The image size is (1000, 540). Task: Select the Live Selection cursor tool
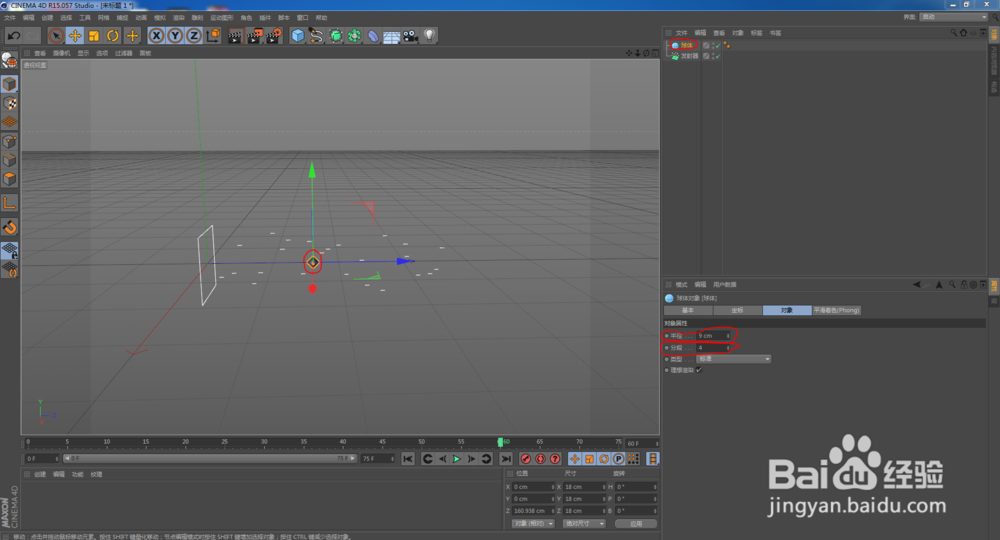coord(55,36)
